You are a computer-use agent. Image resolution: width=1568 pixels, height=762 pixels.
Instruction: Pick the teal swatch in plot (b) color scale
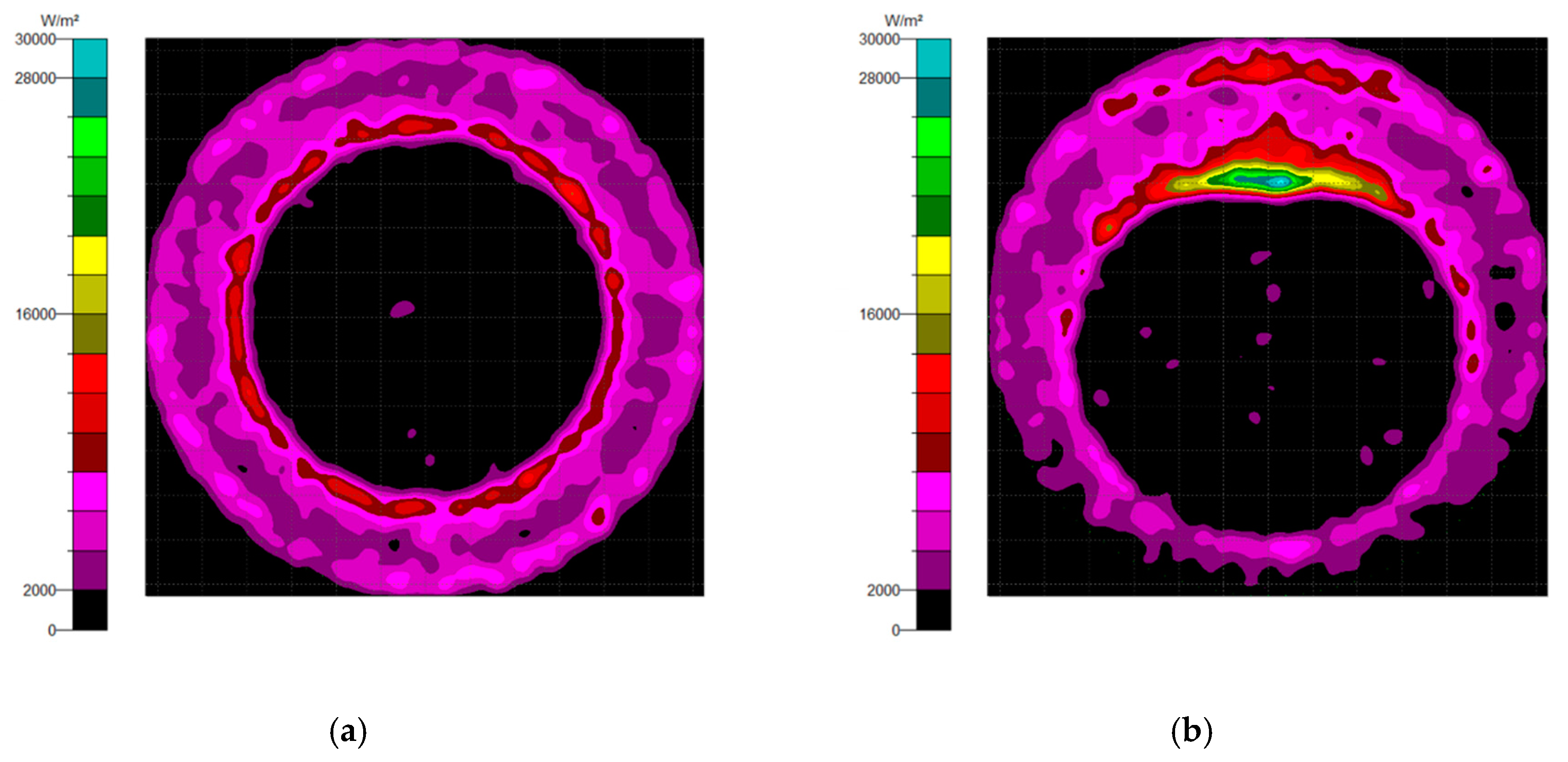click(x=934, y=97)
